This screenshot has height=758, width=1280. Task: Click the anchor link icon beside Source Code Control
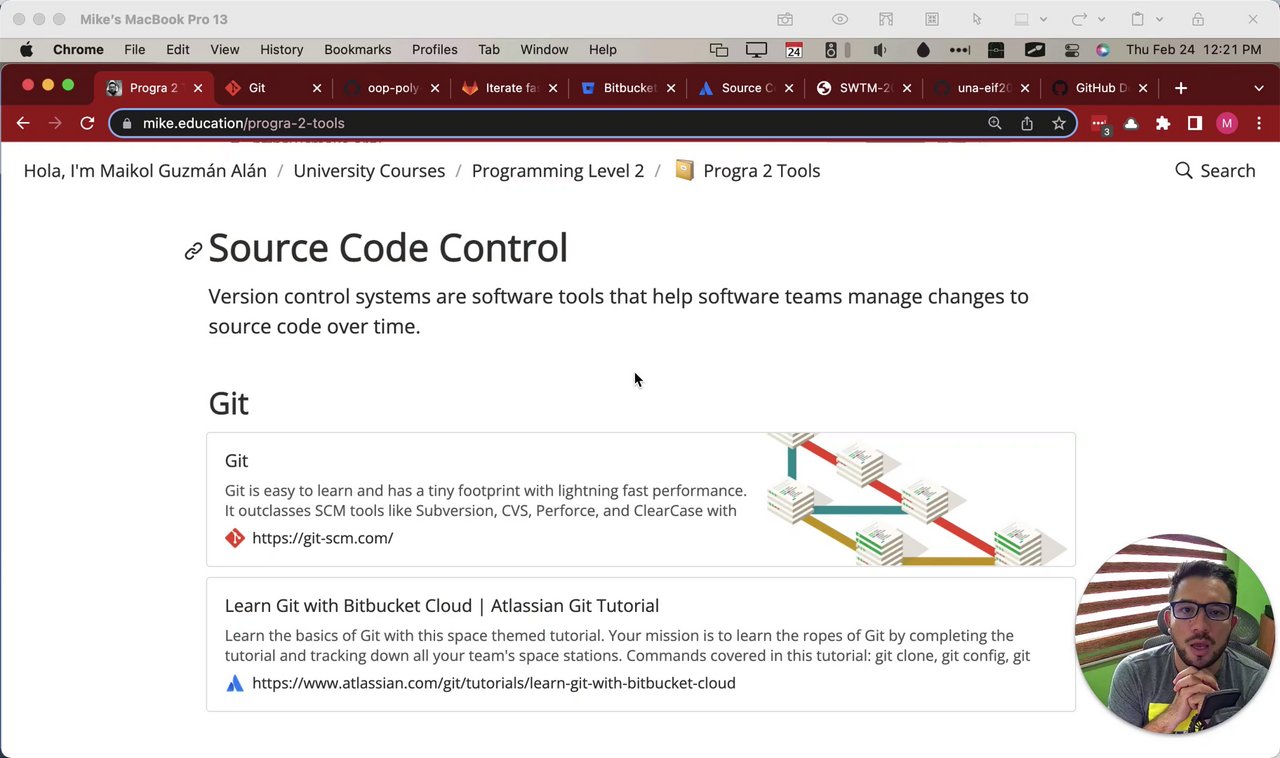(x=193, y=251)
